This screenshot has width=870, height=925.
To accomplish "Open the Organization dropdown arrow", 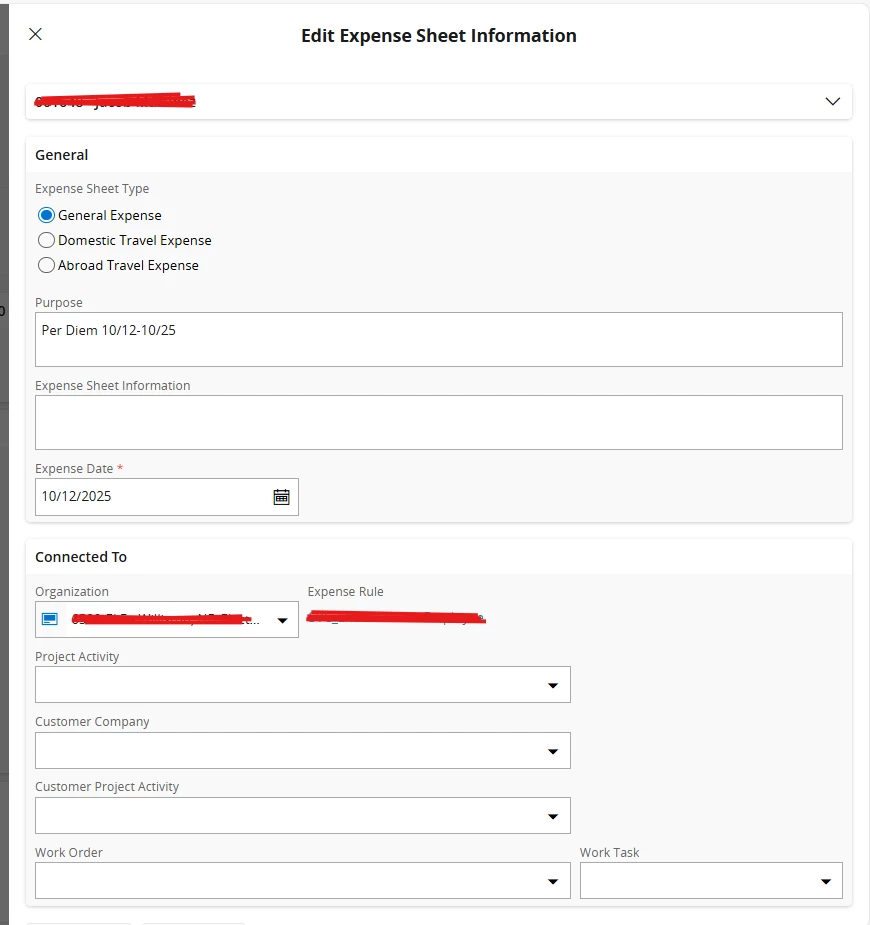I will 282,621.
